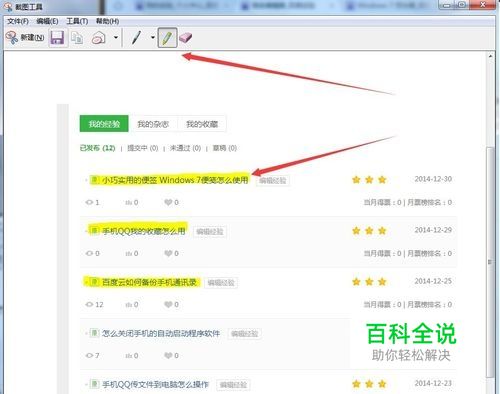Open the 编辑(E) menu
Screen dimensions: 500x394
(47, 21)
